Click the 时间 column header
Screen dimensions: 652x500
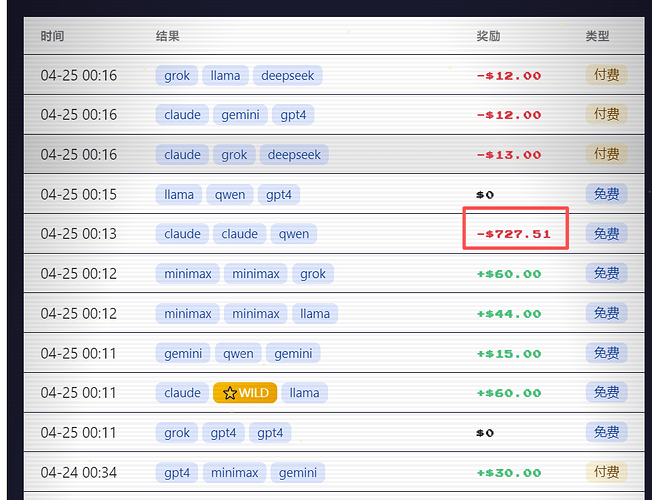click(x=52, y=36)
